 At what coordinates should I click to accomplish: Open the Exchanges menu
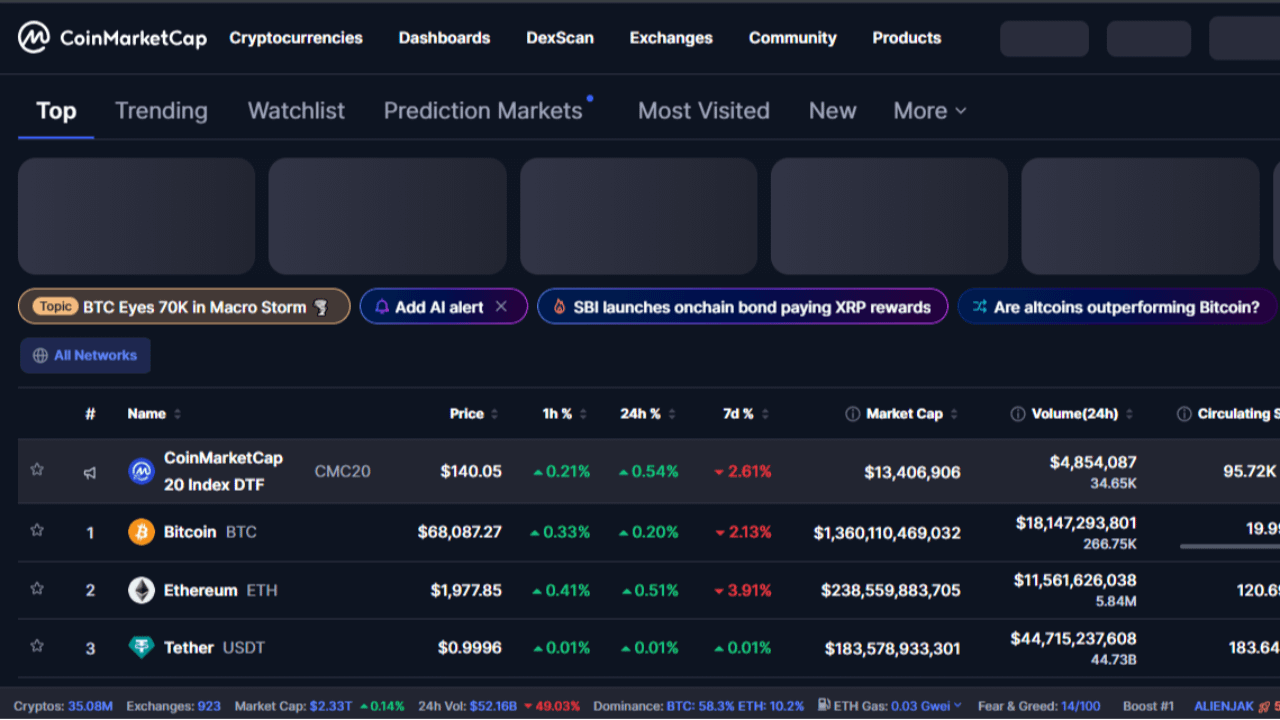pyautogui.click(x=671, y=38)
